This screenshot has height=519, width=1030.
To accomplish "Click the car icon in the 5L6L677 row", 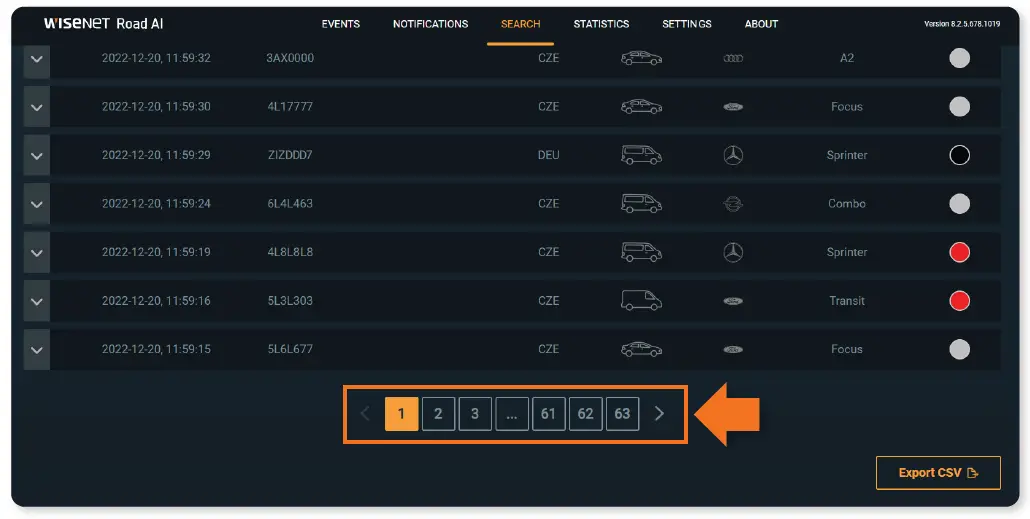I will tap(641, 349).
